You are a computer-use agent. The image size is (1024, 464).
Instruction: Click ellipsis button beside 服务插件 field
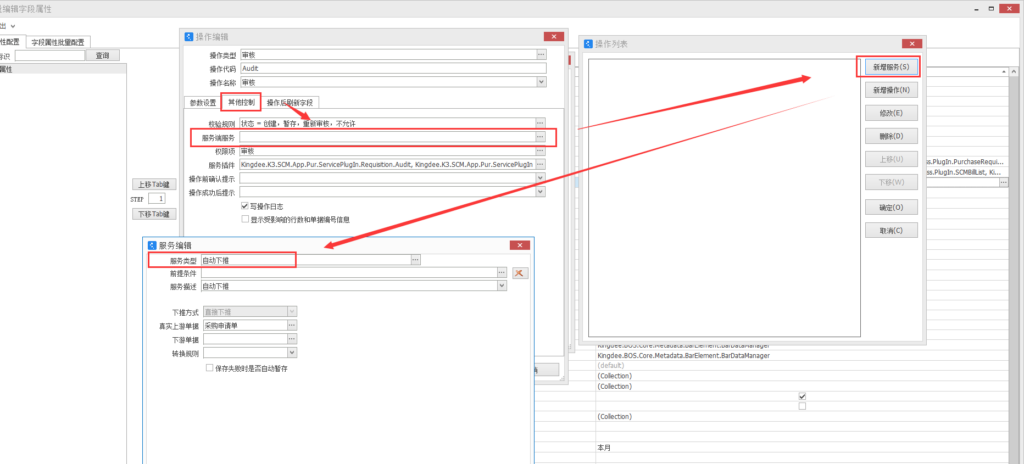point(541,164)
